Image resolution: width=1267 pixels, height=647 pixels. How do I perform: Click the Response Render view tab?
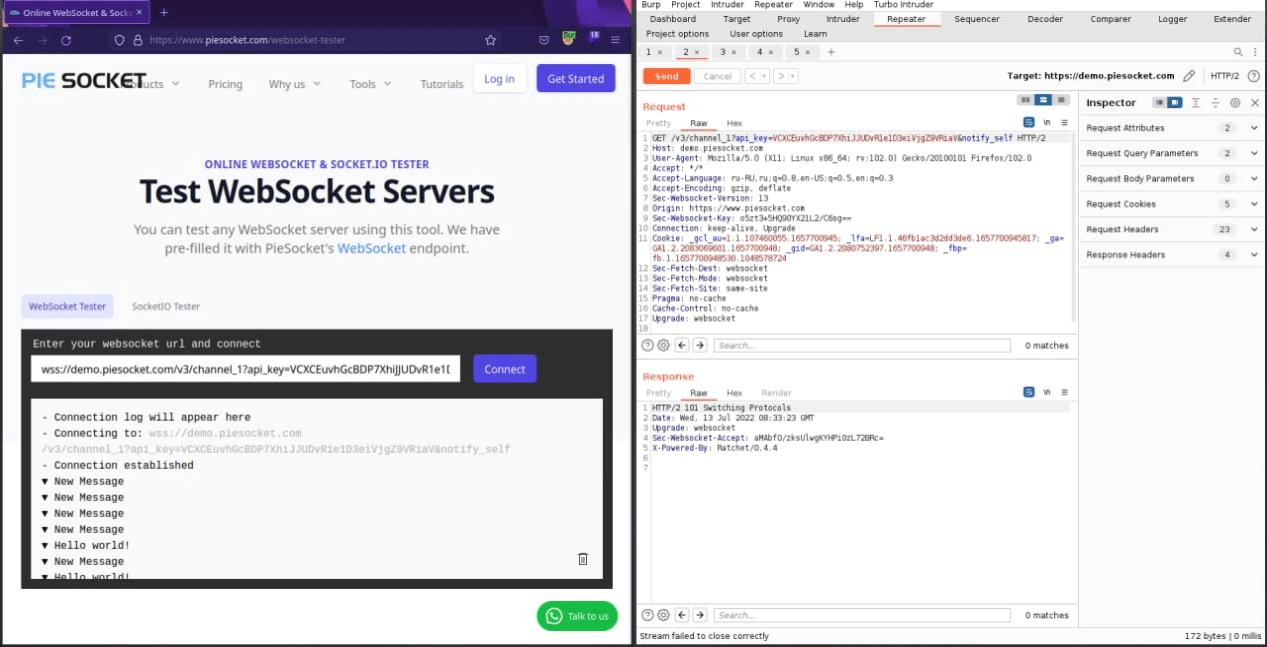pyautogui.click(x=776, y=393)
